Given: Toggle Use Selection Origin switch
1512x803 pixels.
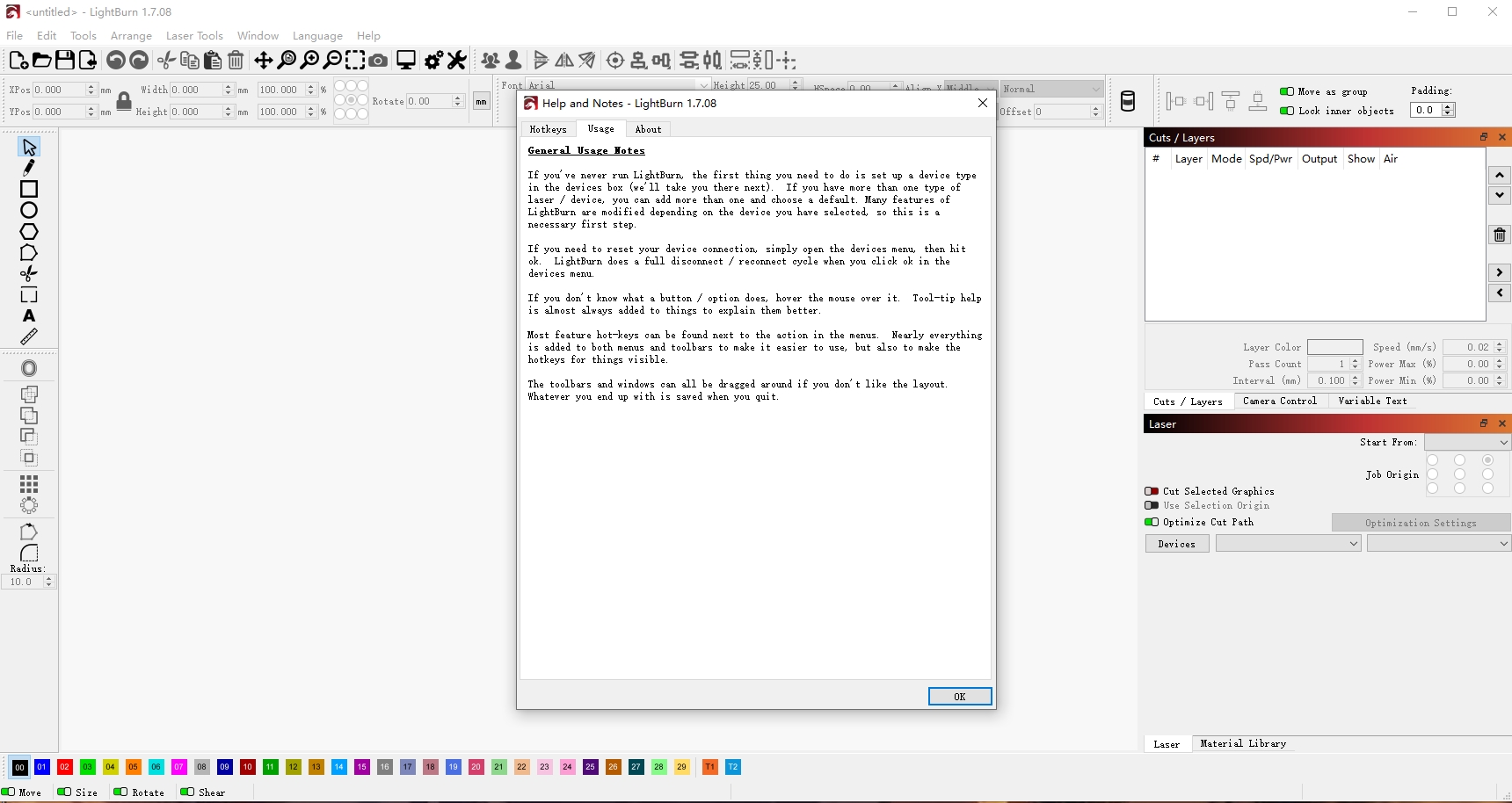Looking at the screenshot, I should pyautogui.click(x=1152, y=505).
